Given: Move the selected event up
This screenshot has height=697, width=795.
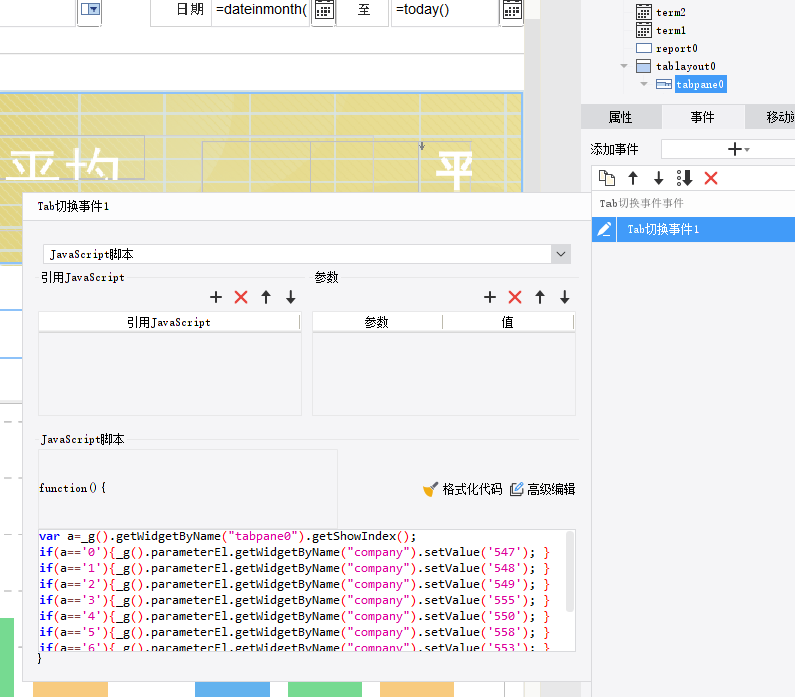Looking at the screenshot, I should tap(633, 178).
